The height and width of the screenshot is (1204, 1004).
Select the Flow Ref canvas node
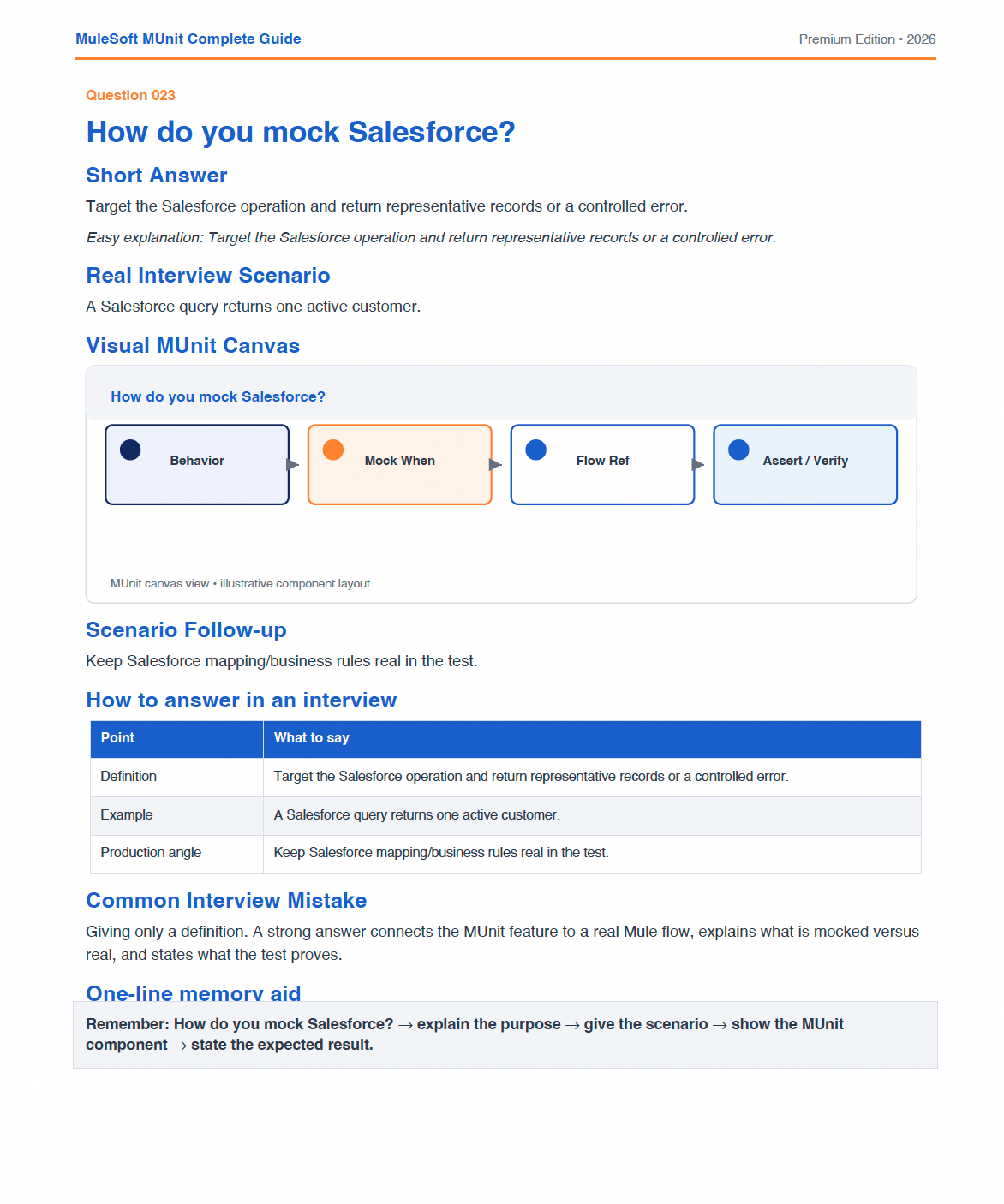point(603,465)
